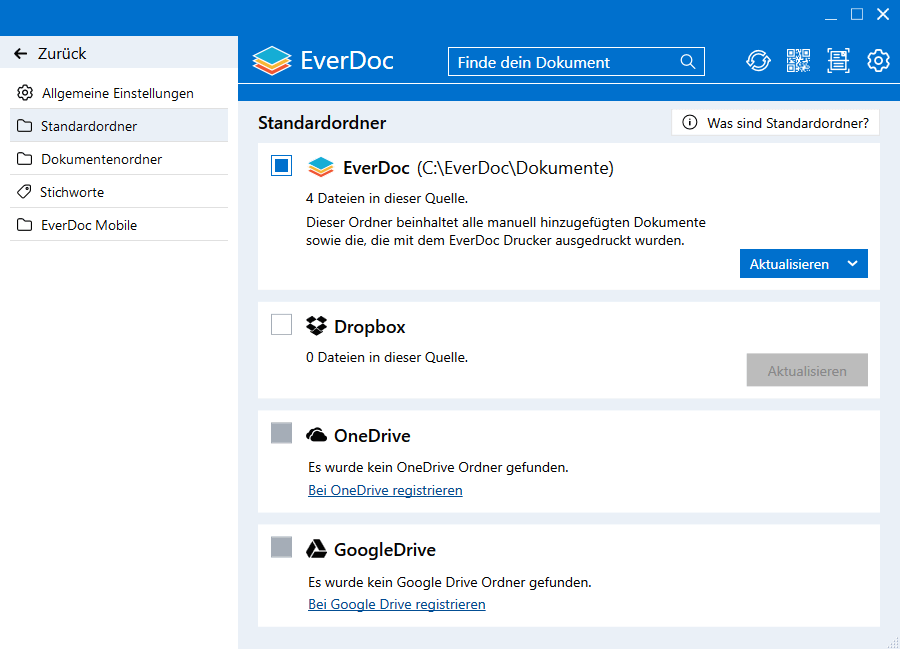Click the GoogleDrive triangle icon
This screenshot has width=900, height=650.
[317, 549]
